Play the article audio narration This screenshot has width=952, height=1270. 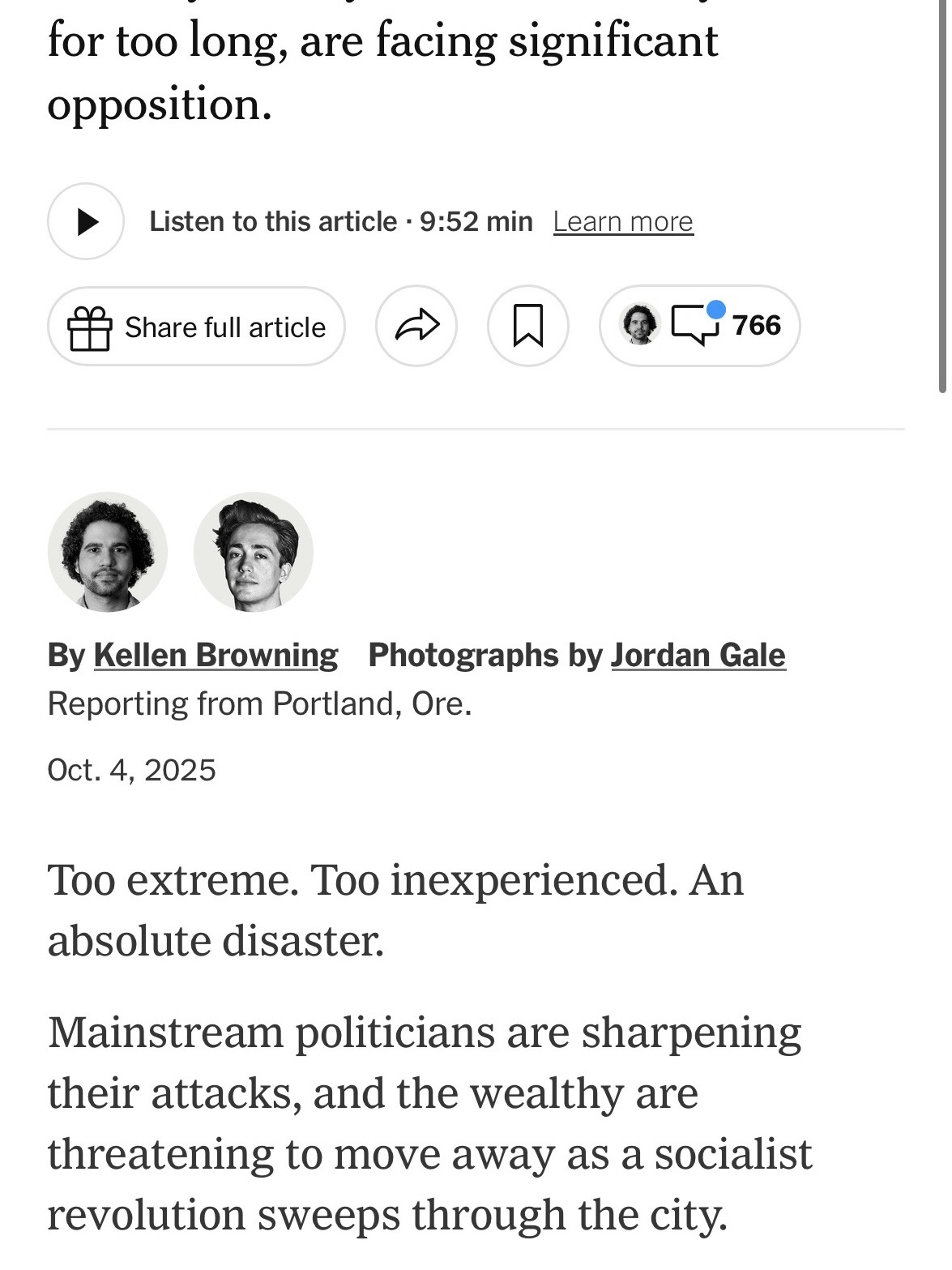click(86, 221)
